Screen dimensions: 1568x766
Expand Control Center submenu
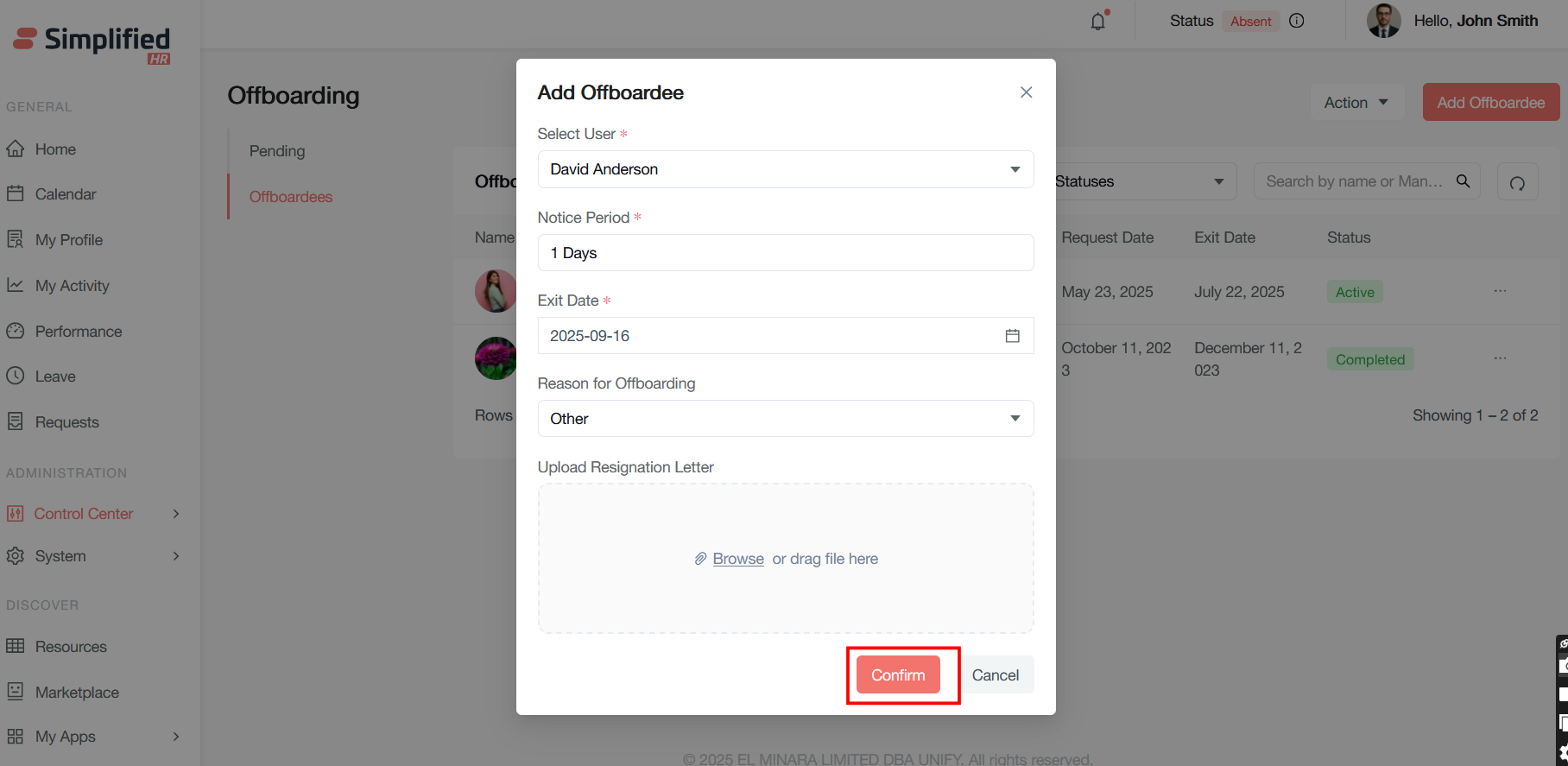(x=176, y=514)
